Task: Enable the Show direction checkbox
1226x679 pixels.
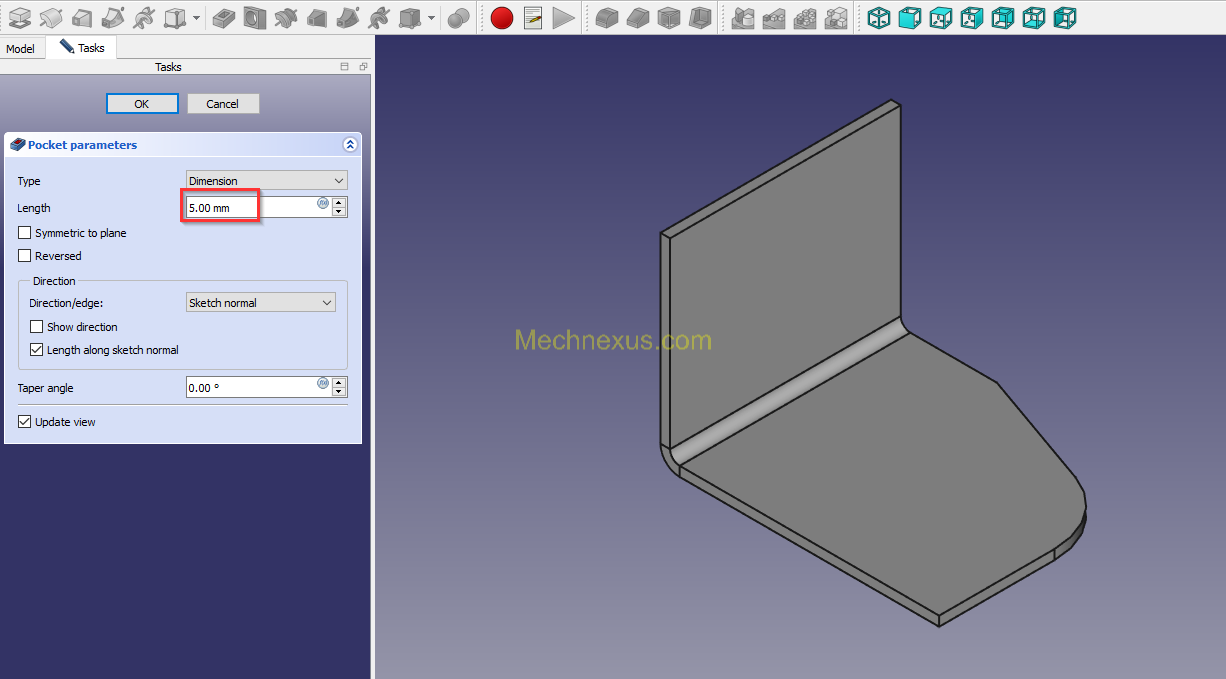Action: pyautogui.click(x=36, y=327)
